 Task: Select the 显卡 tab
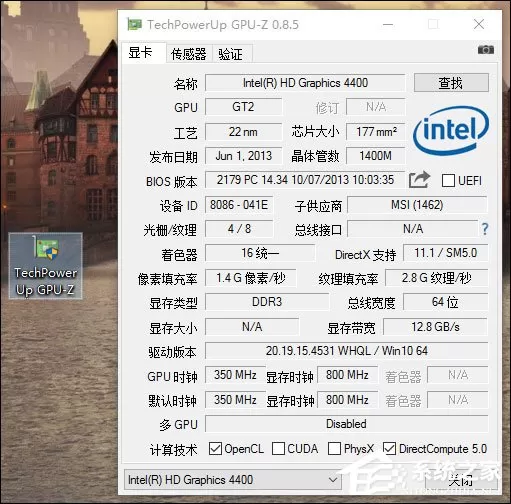point(140,53)
